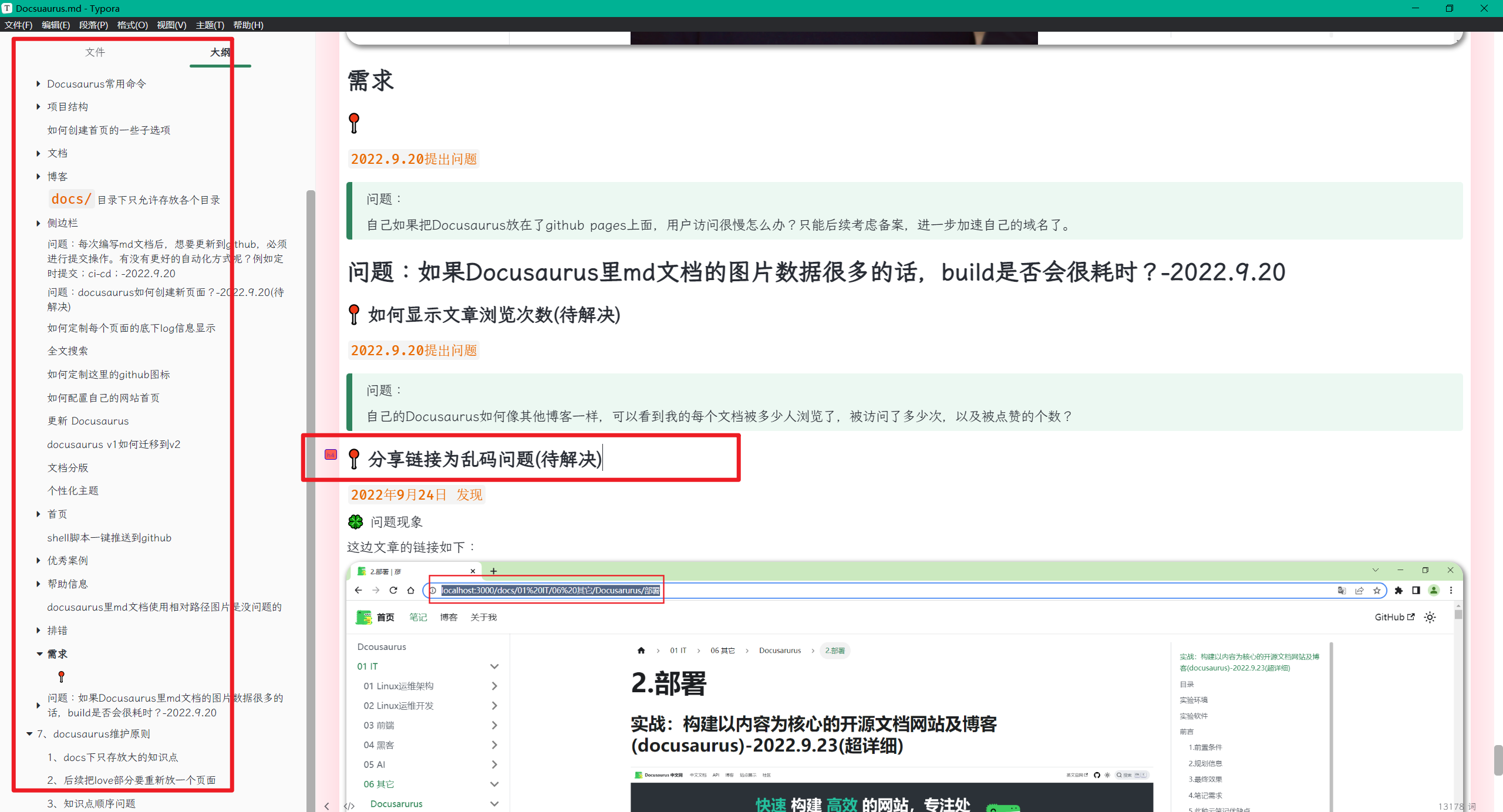
Task: Click the light/dark theme sun icon in embedded page
Action: 1430,617
